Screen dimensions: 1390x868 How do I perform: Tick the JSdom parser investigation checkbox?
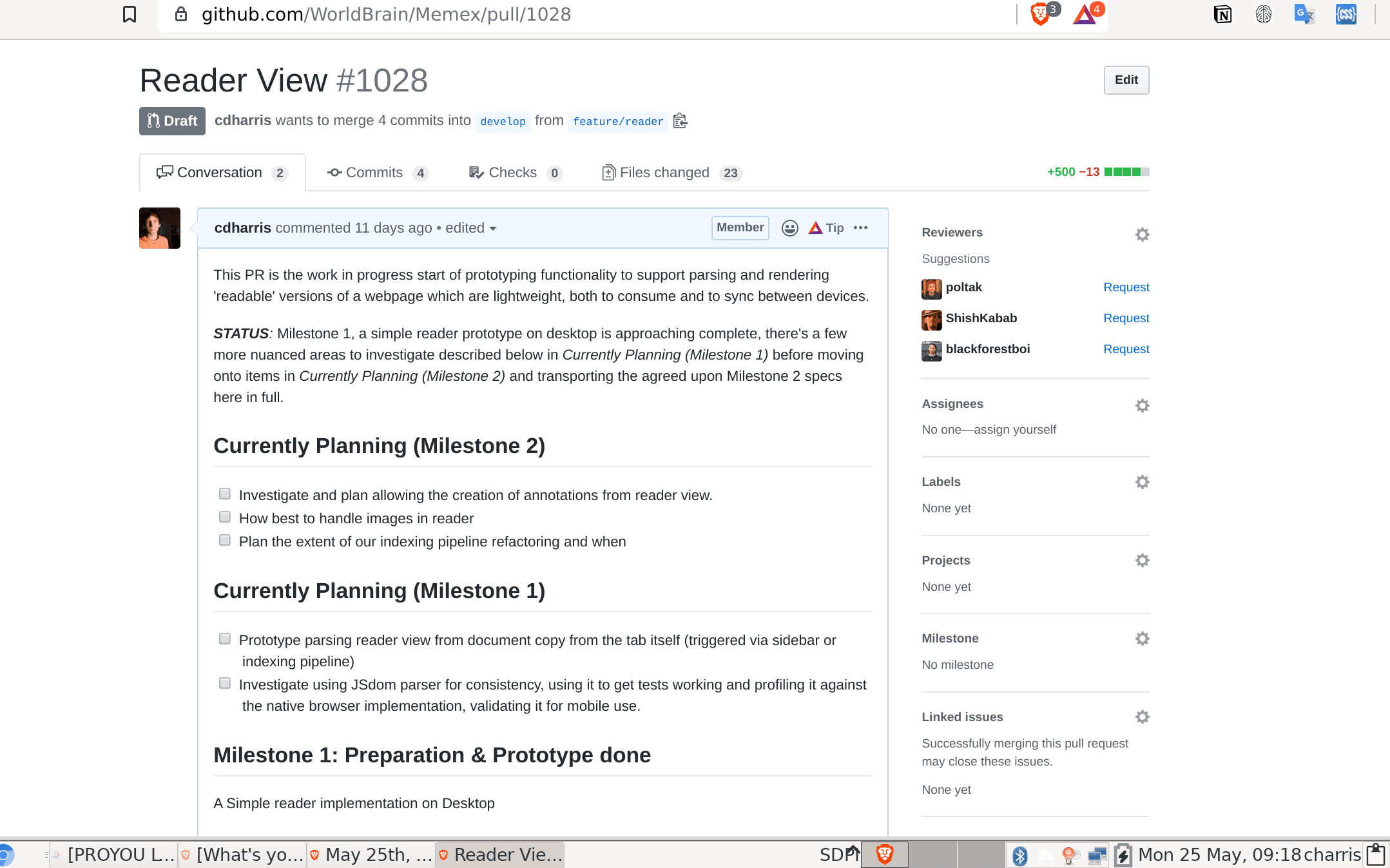click(x=225, y=684)
